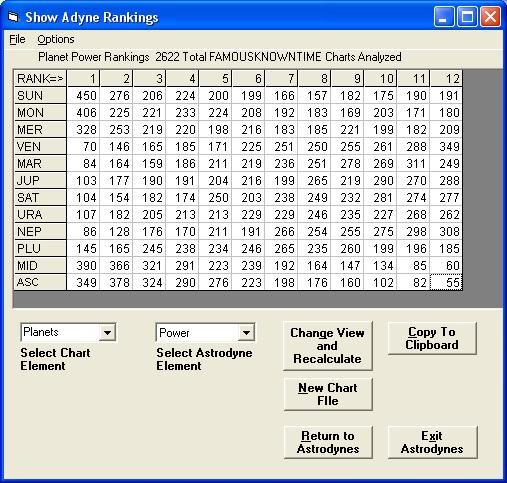The width and height of the screenshot is (507, 483).
Task: Open the File menu
Action: pyautogui.click(x=17, y=39)
